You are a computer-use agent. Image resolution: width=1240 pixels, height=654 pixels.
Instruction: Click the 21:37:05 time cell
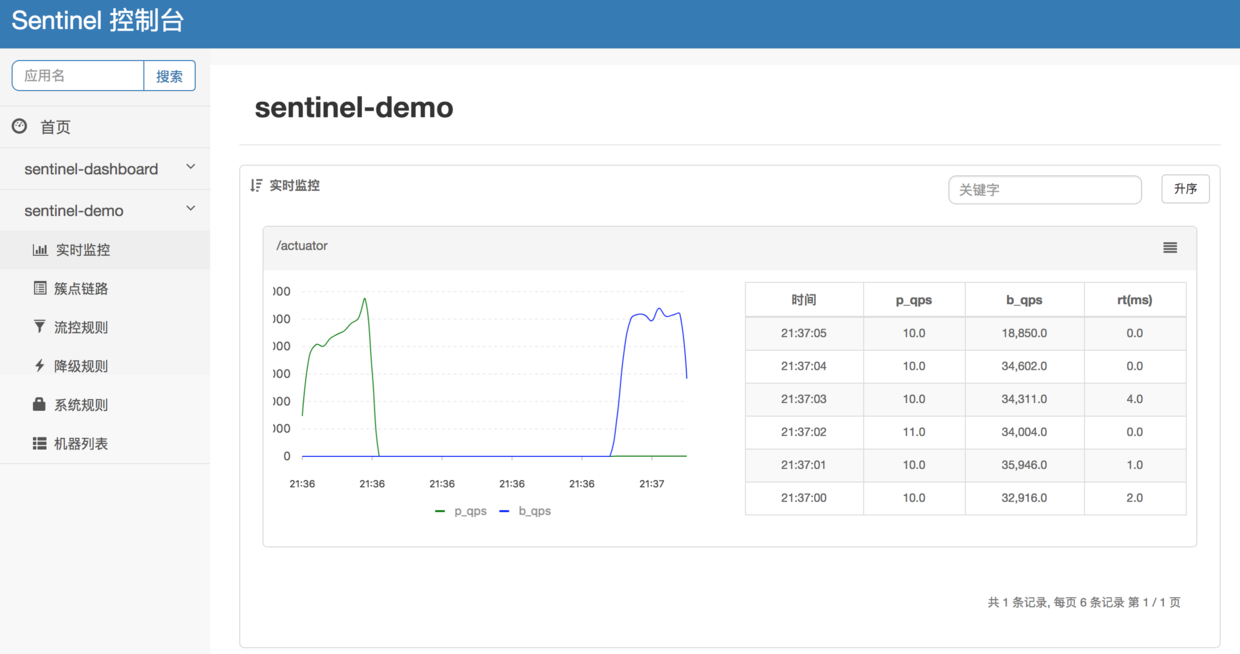coord(804,333)
